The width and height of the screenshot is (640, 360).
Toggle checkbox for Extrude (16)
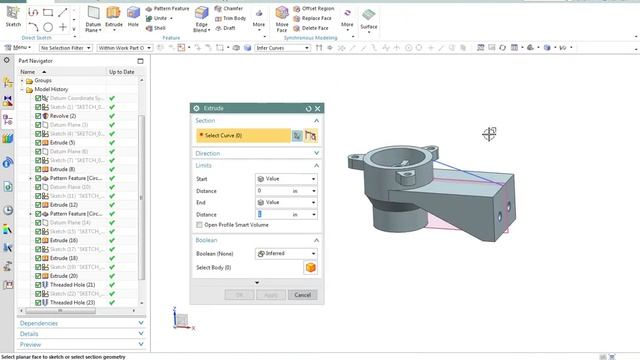[x=38, y=240]
